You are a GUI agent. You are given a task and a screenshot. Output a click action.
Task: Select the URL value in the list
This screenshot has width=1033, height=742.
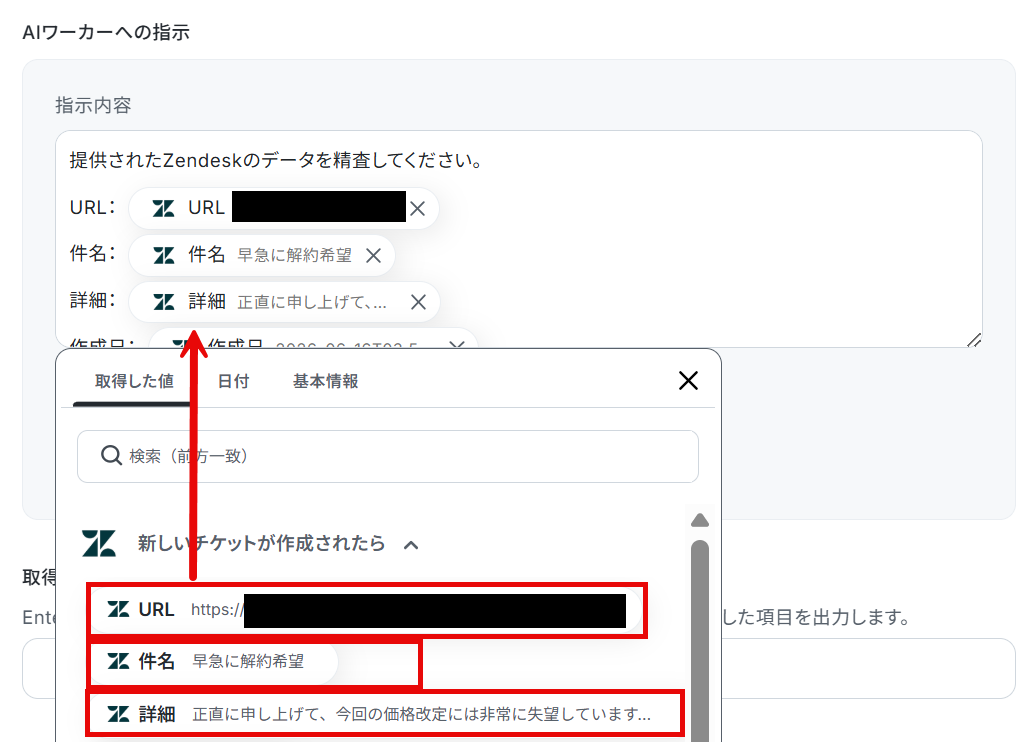[x=366, y=610]
